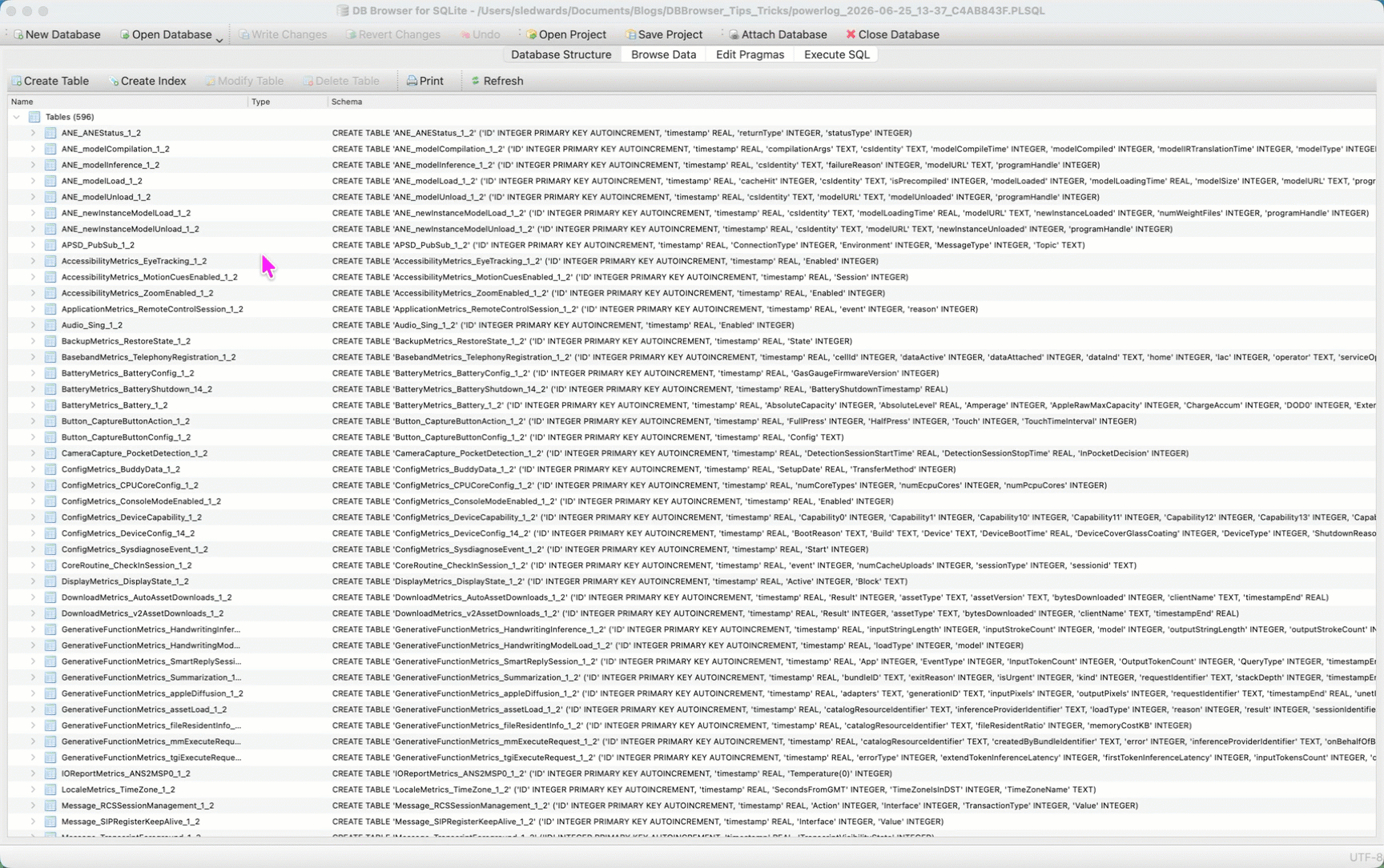Viewport: 1384px width, 868px height.
Task: Click the Name column header
Action: [127, 102]
